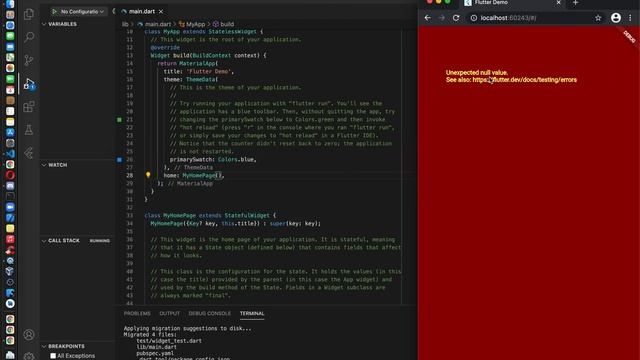
Task: Launch Music from the dock
Action: [10, 239]
